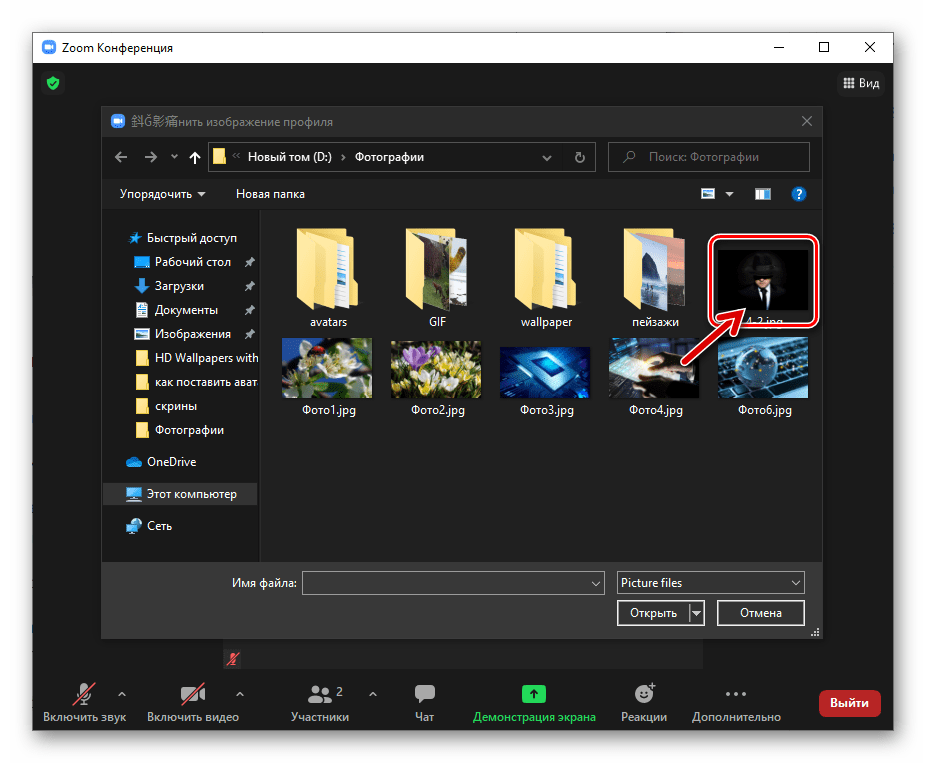Refresh the folder with the reload icon
This screenshot has width=926, height=763.
(x=579, y=157)
